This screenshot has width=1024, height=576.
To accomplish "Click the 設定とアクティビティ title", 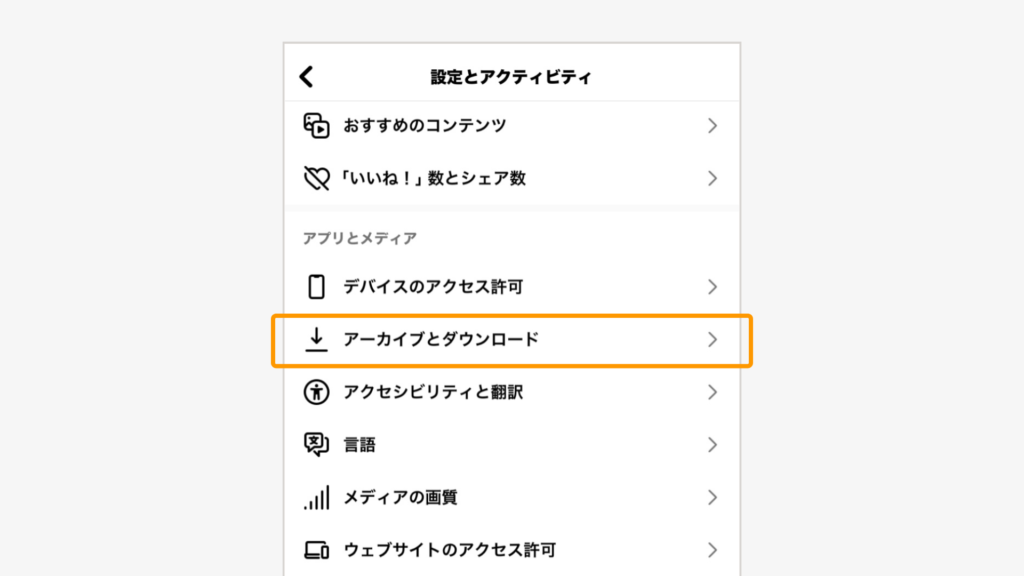I will click(x=511, y=77).
